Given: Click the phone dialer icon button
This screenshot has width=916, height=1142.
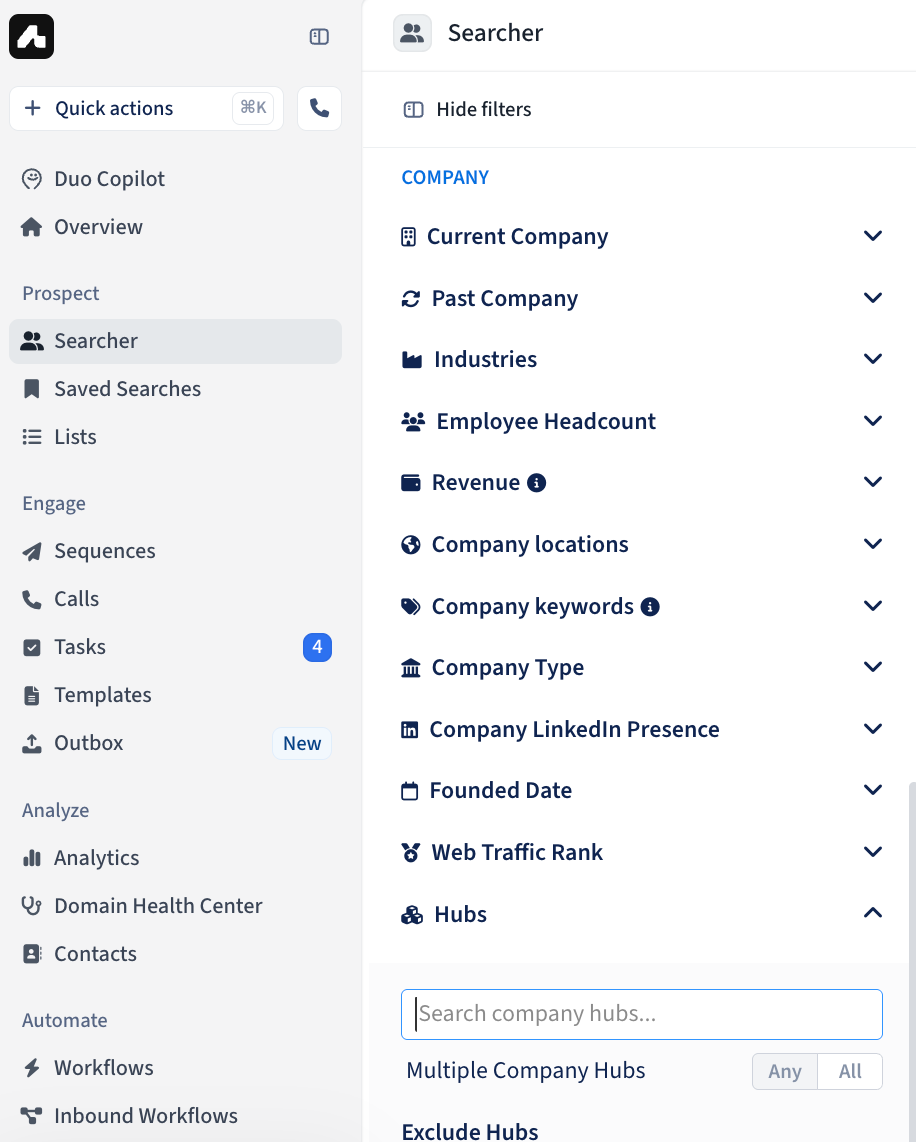Looking at the screenshot, I should point(319,109).
